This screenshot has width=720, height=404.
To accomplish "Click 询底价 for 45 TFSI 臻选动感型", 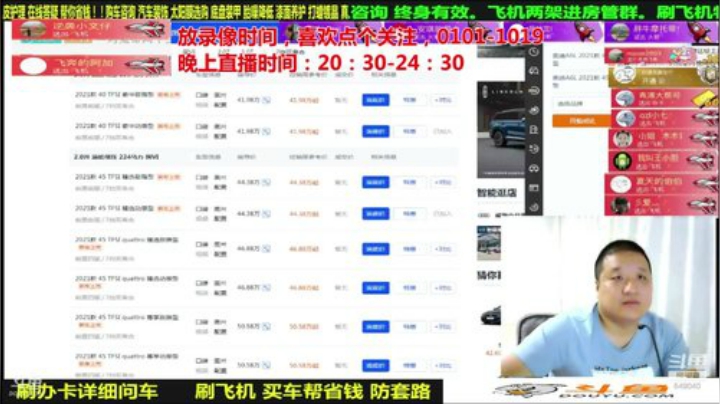I will click(376, 213).
